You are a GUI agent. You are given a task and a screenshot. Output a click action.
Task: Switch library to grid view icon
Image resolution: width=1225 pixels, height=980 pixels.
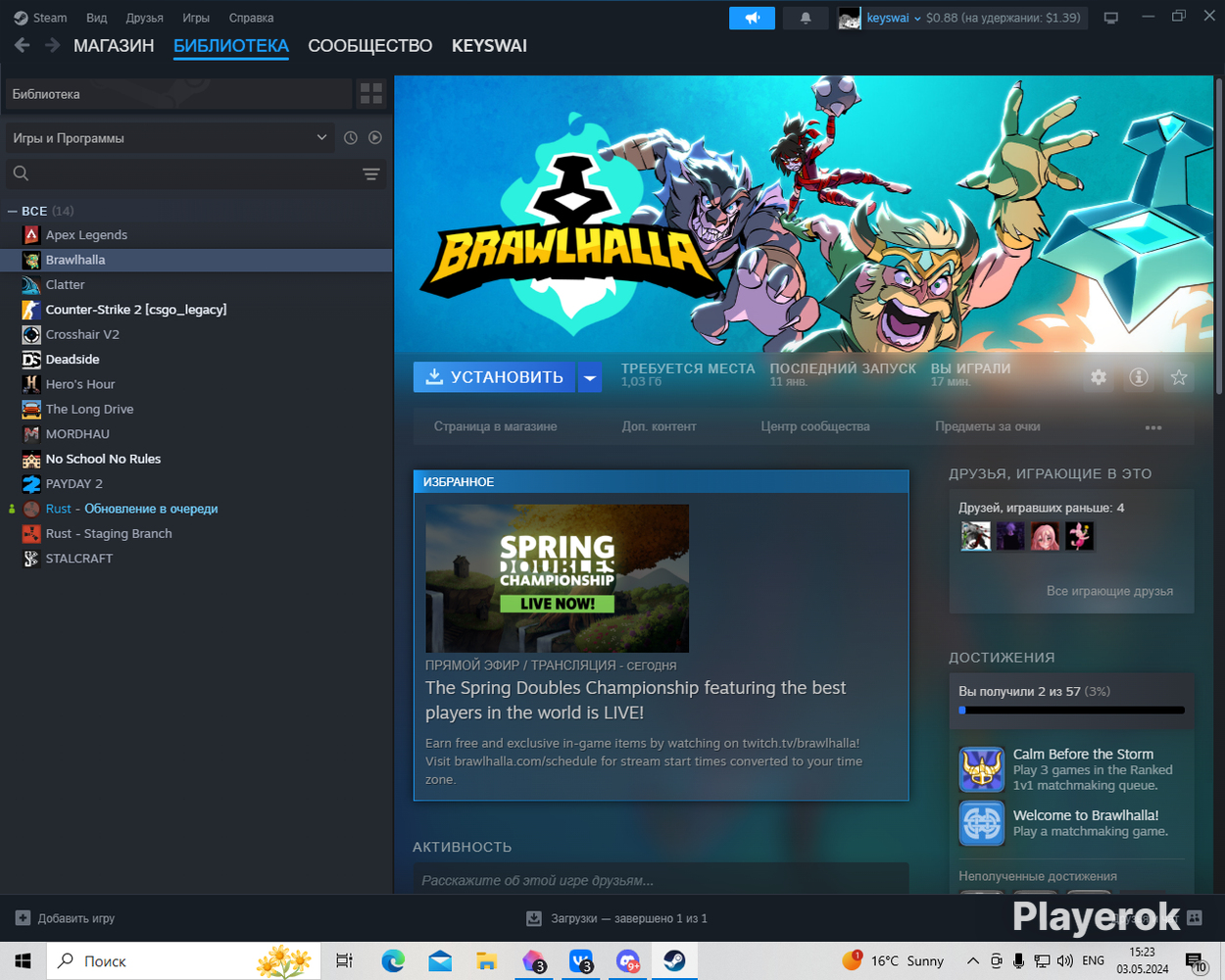[x=371, y=94]
